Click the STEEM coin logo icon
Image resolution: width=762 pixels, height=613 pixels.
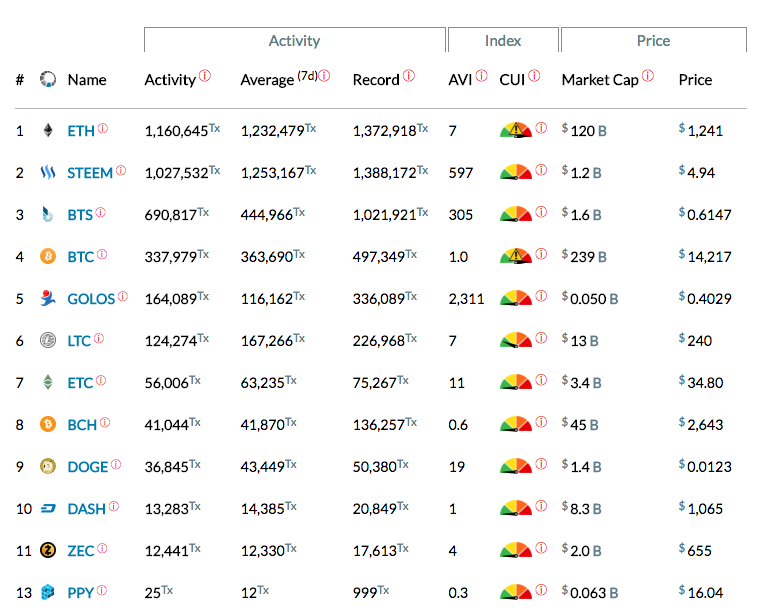click(48, 172)
